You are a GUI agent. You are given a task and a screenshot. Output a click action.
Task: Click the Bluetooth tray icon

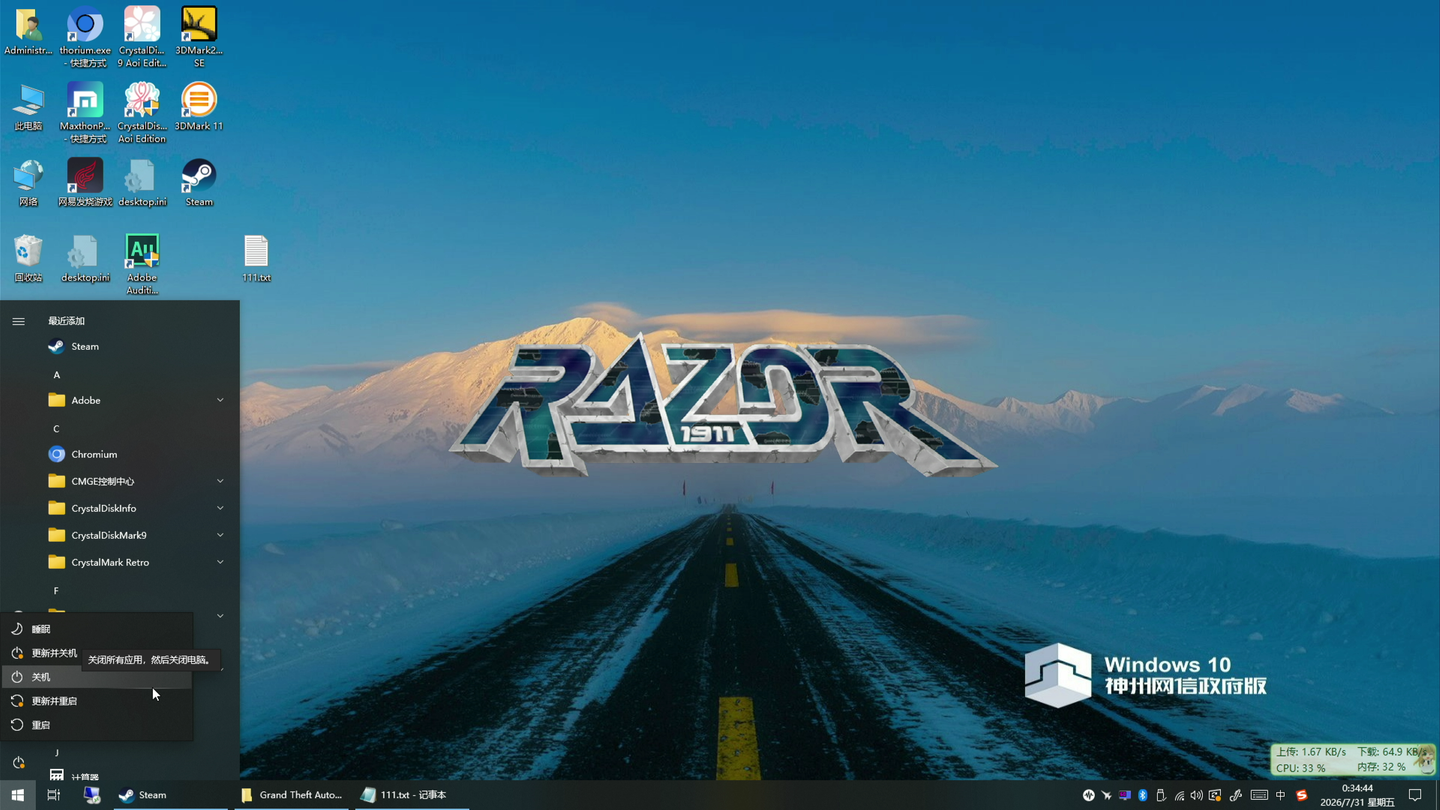(1143, 796)
